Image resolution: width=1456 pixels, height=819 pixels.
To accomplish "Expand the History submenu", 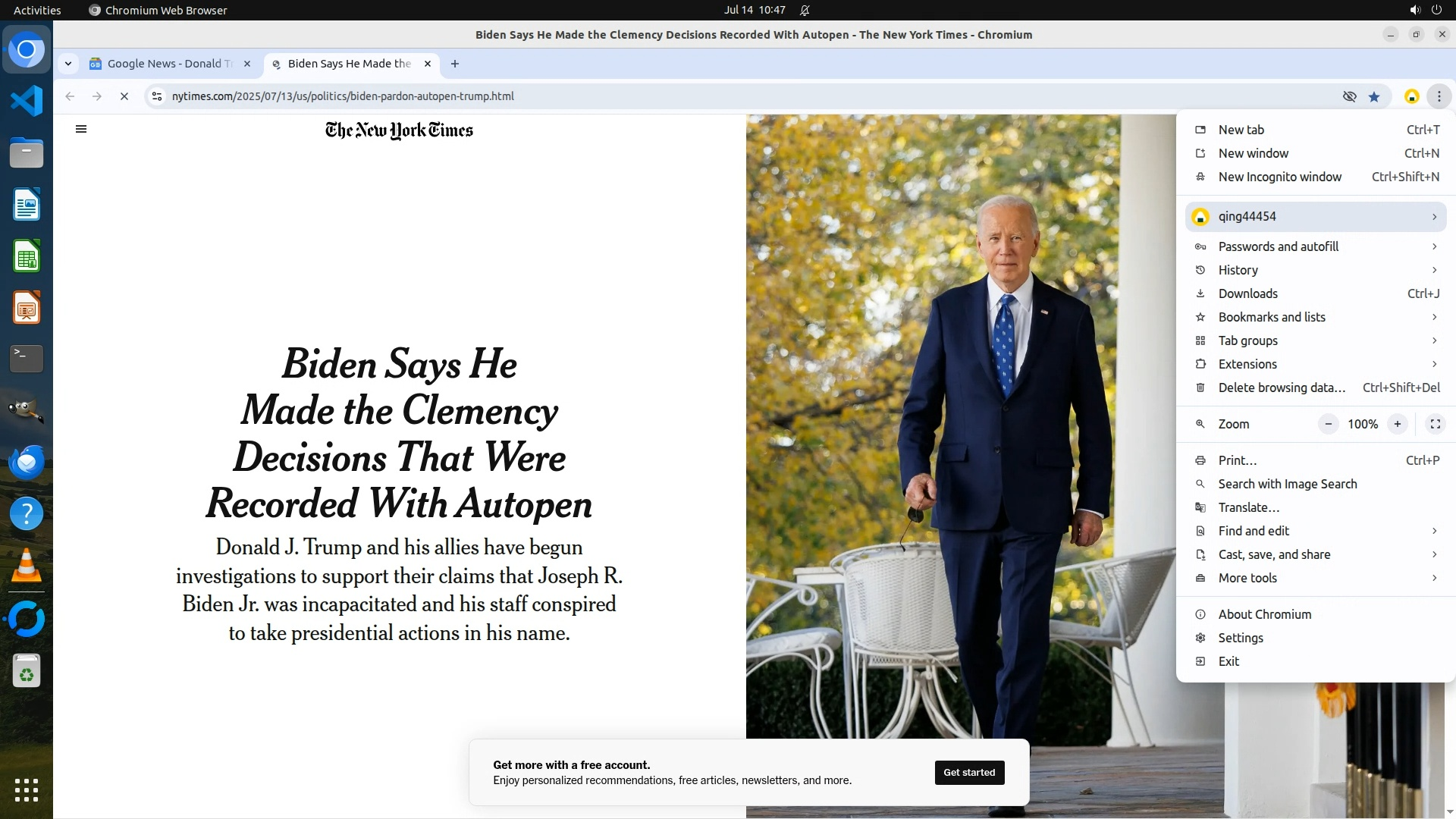I will (1316, 270).
